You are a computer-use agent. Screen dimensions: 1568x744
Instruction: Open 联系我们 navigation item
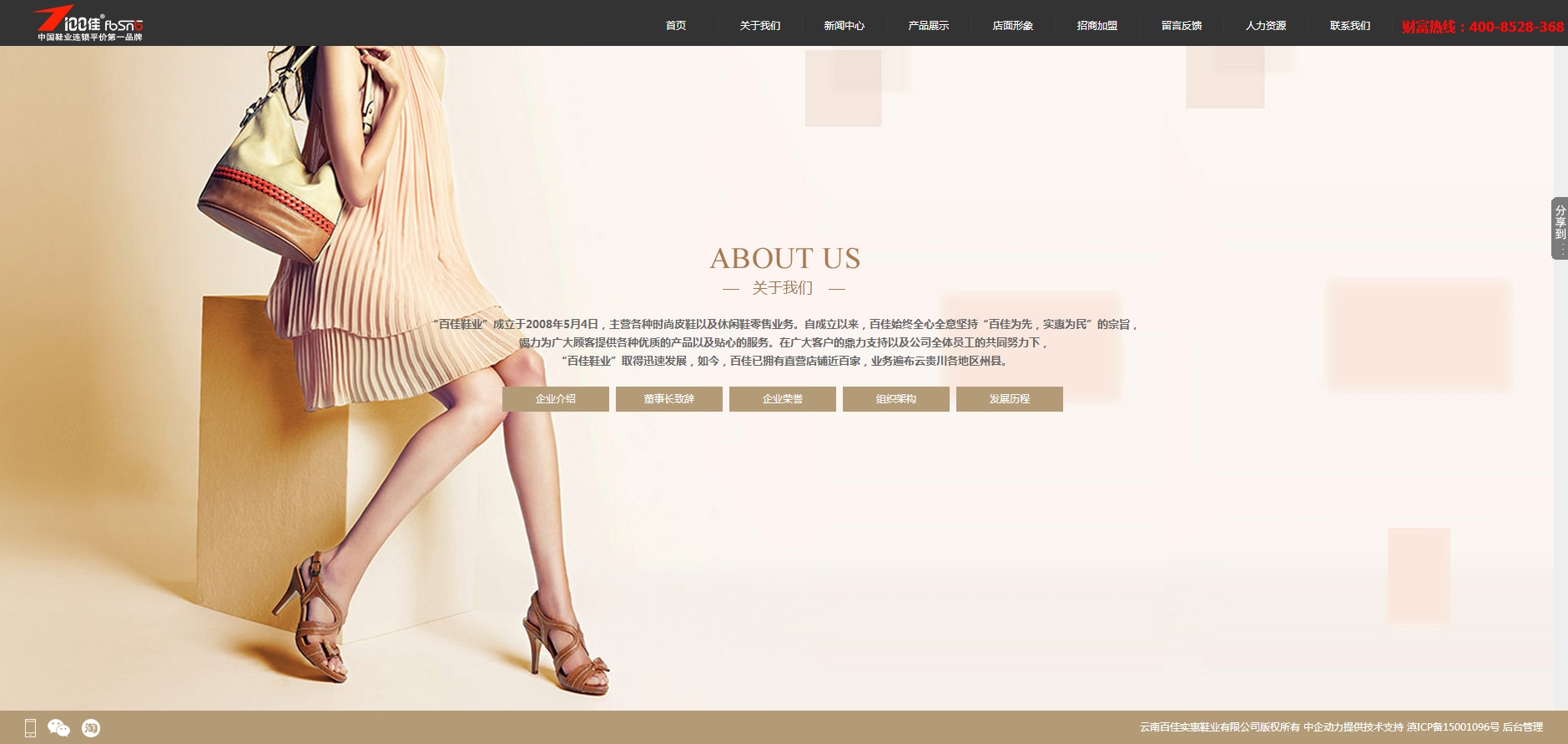(1350, 26)
